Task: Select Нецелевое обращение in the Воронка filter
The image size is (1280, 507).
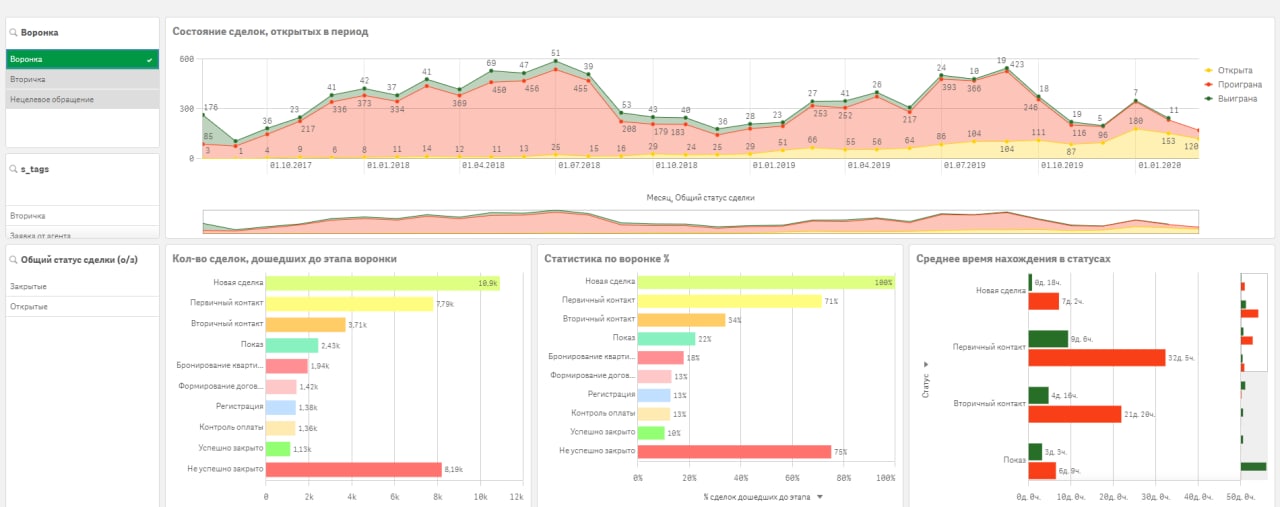Action: 82,99
